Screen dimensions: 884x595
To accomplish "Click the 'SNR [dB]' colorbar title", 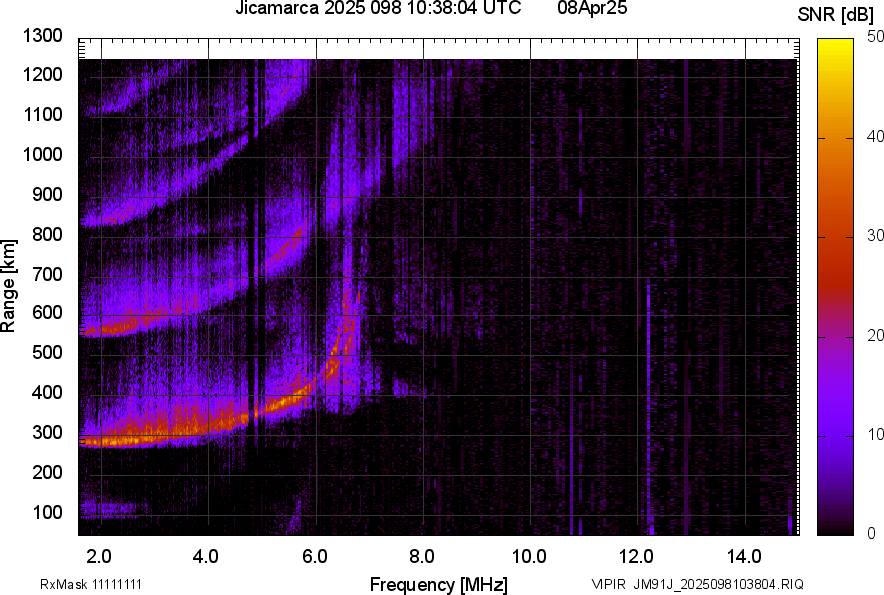I will 836,15.
